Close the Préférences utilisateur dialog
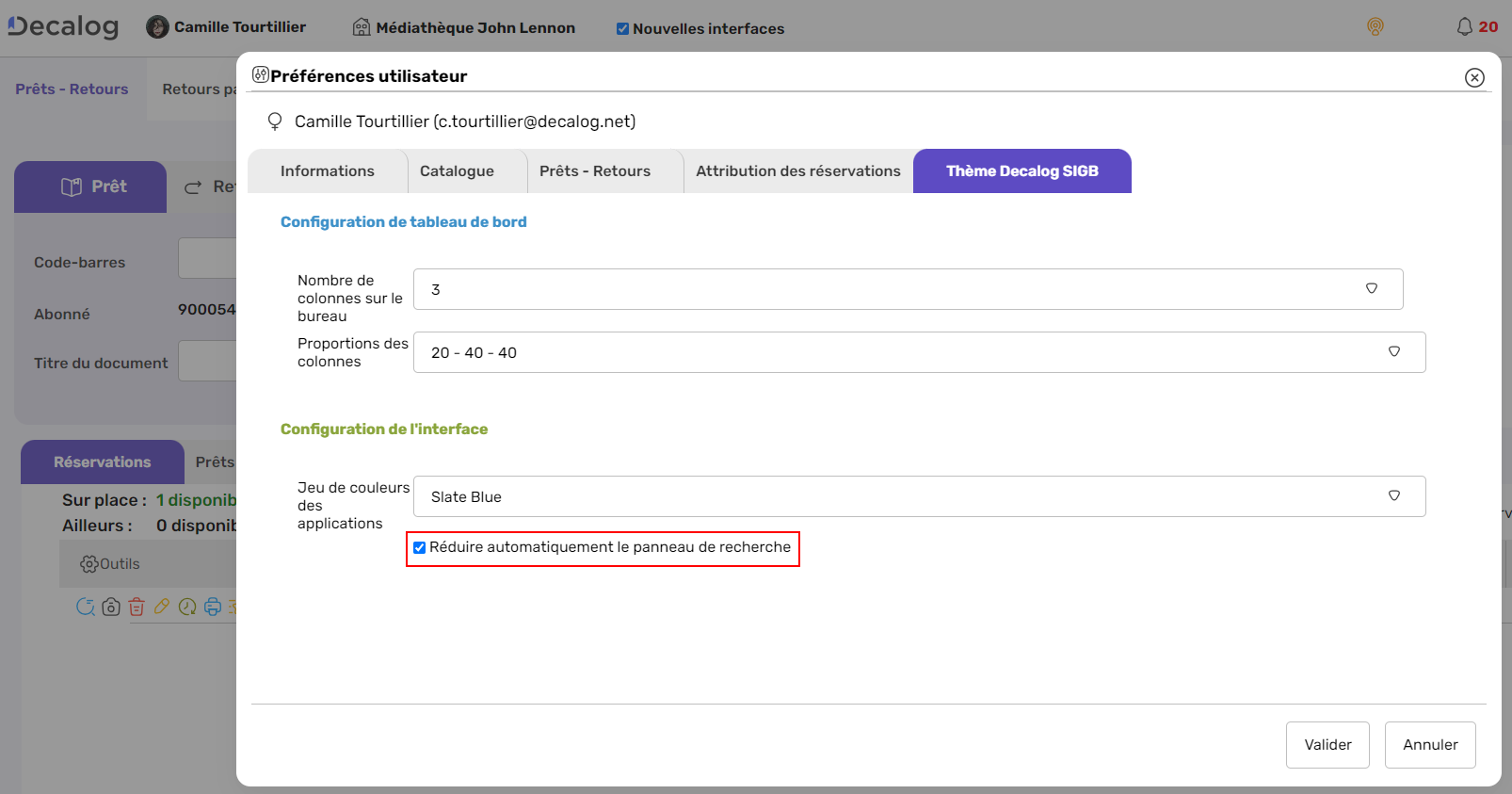 [x=1474, y=78]
